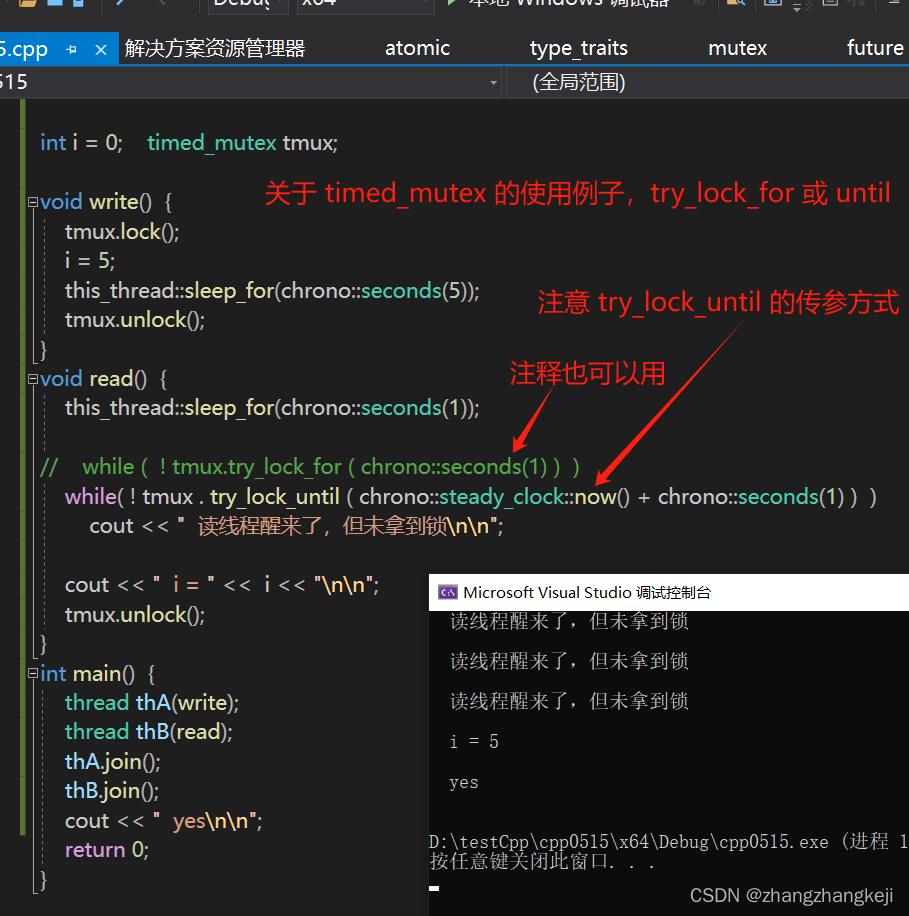Click 'tmux.unlock();' inside read function
The width and height of the screenshot is (909, 916).
point(134,615)
